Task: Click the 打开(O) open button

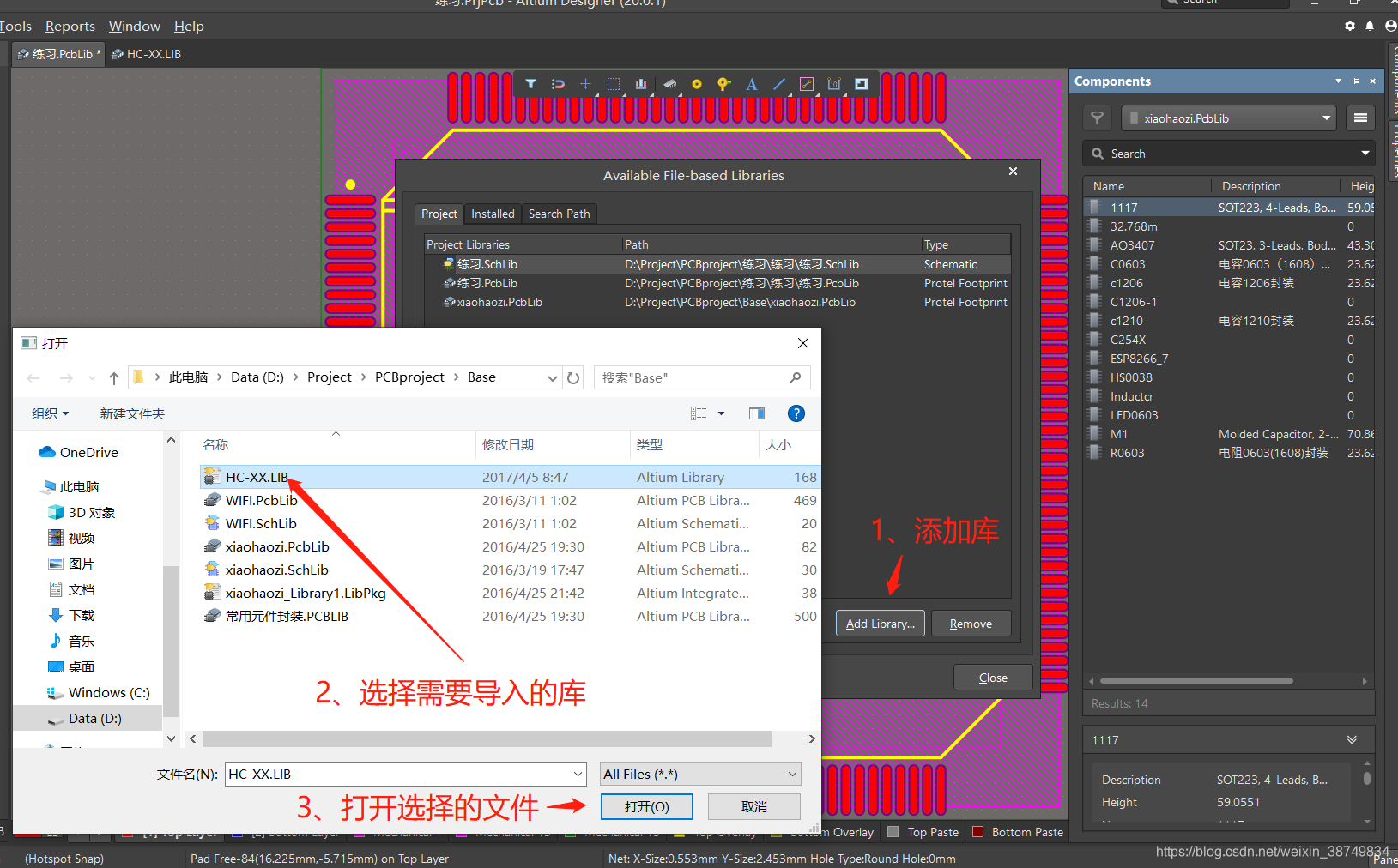Action: 647,806
